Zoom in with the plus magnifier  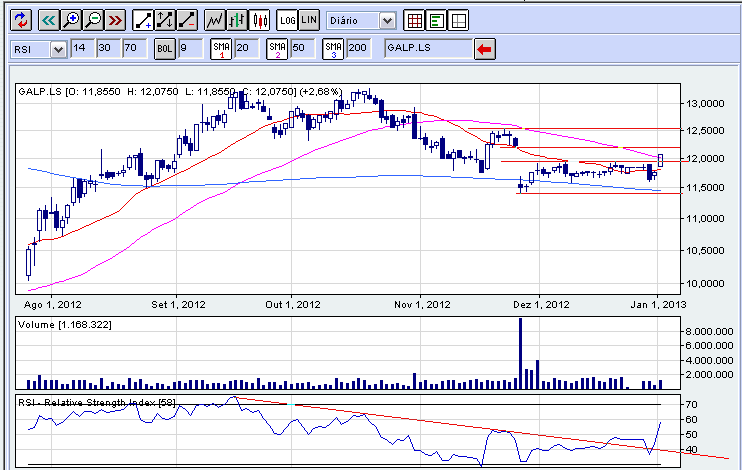click(71, 20)
